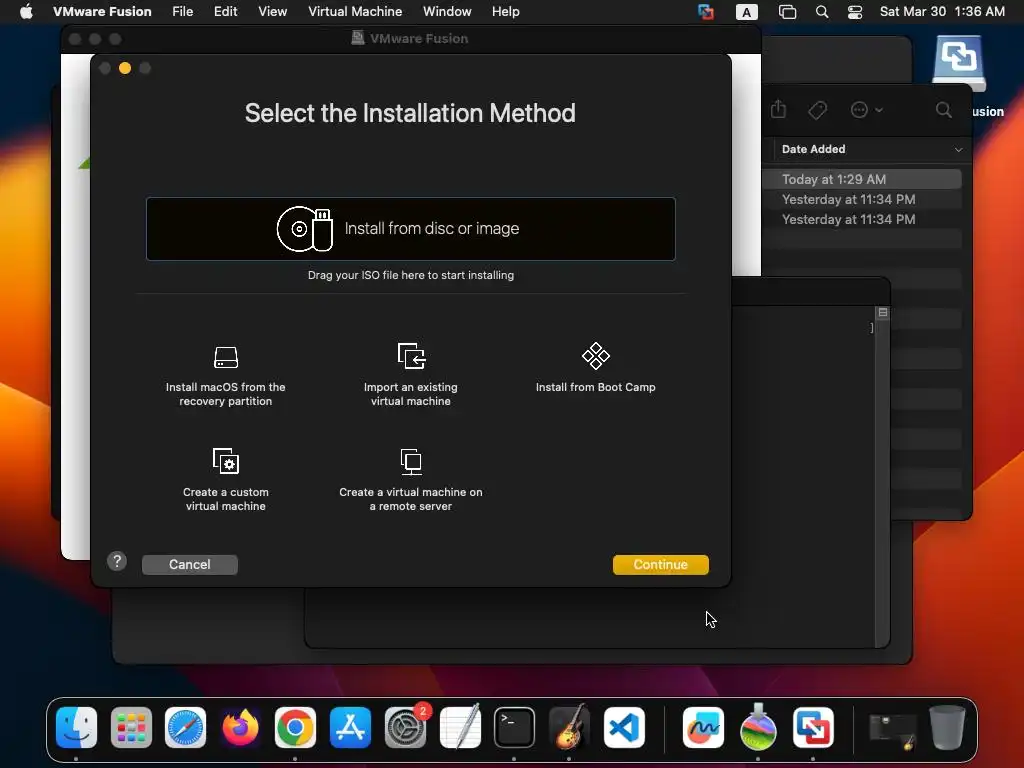Screen dimensions: 1024x768
Task: Select the Today at 1:29 AM row
Action: (861, 179)
